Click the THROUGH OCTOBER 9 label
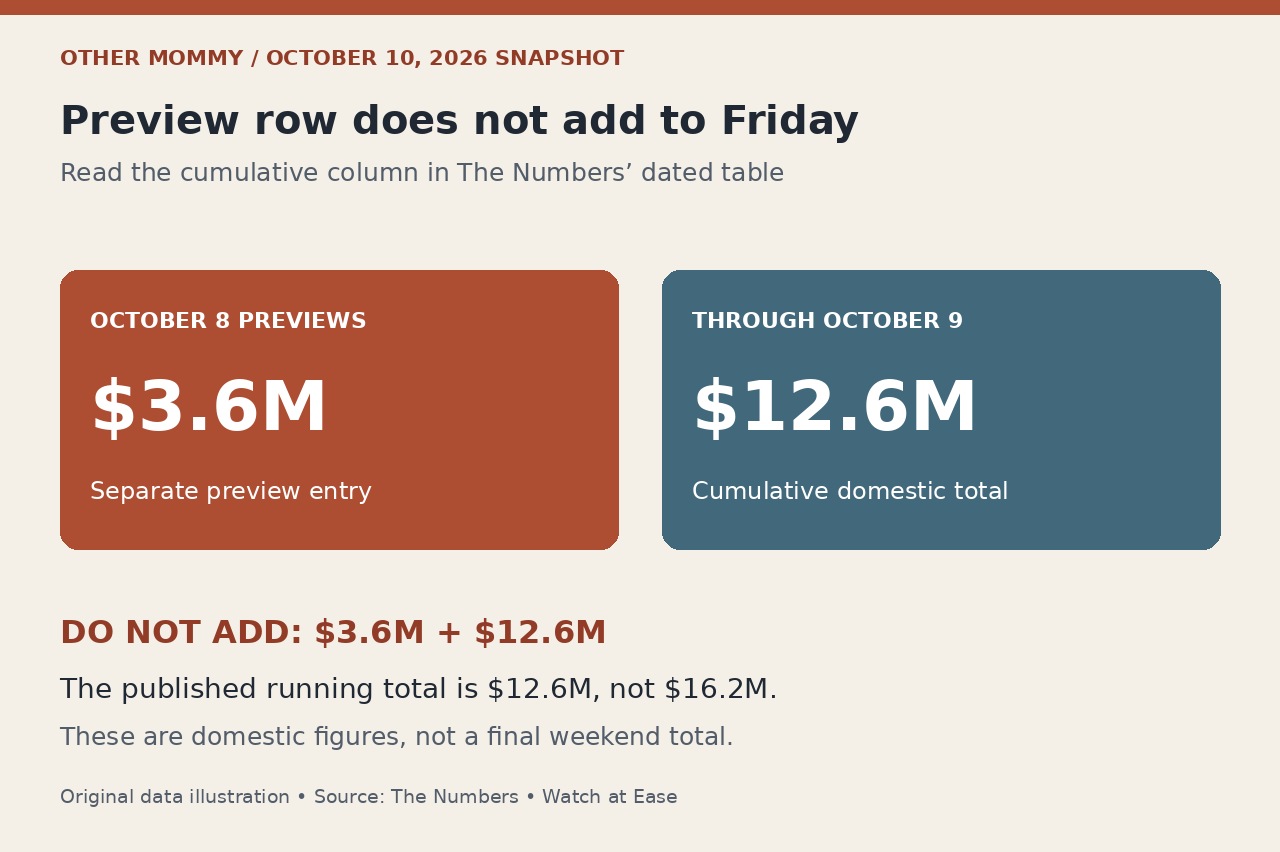Screen dimensions: 1280x852 click(x=827, y=322)
